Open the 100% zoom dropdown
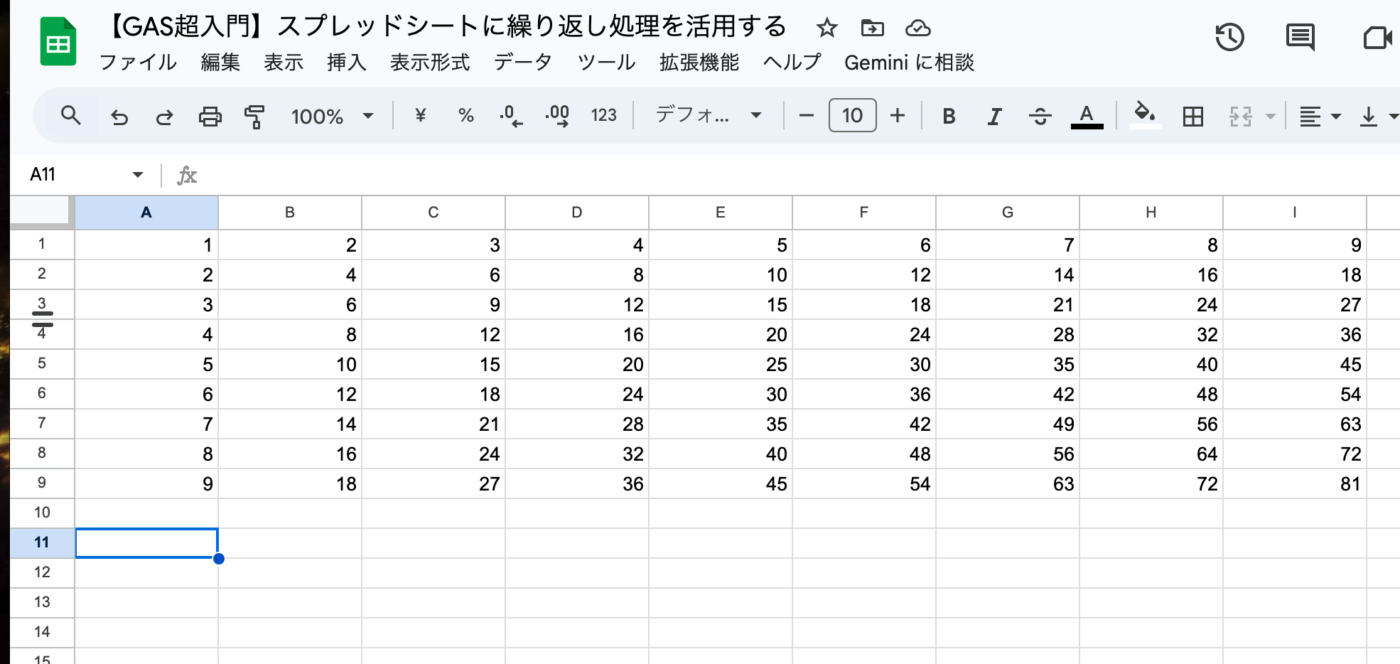 (x=332, y=116)
